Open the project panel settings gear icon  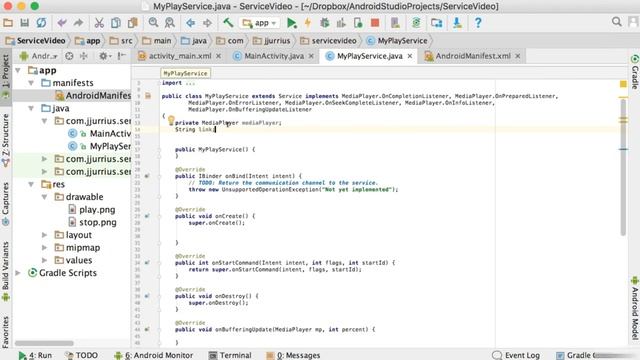104,56
